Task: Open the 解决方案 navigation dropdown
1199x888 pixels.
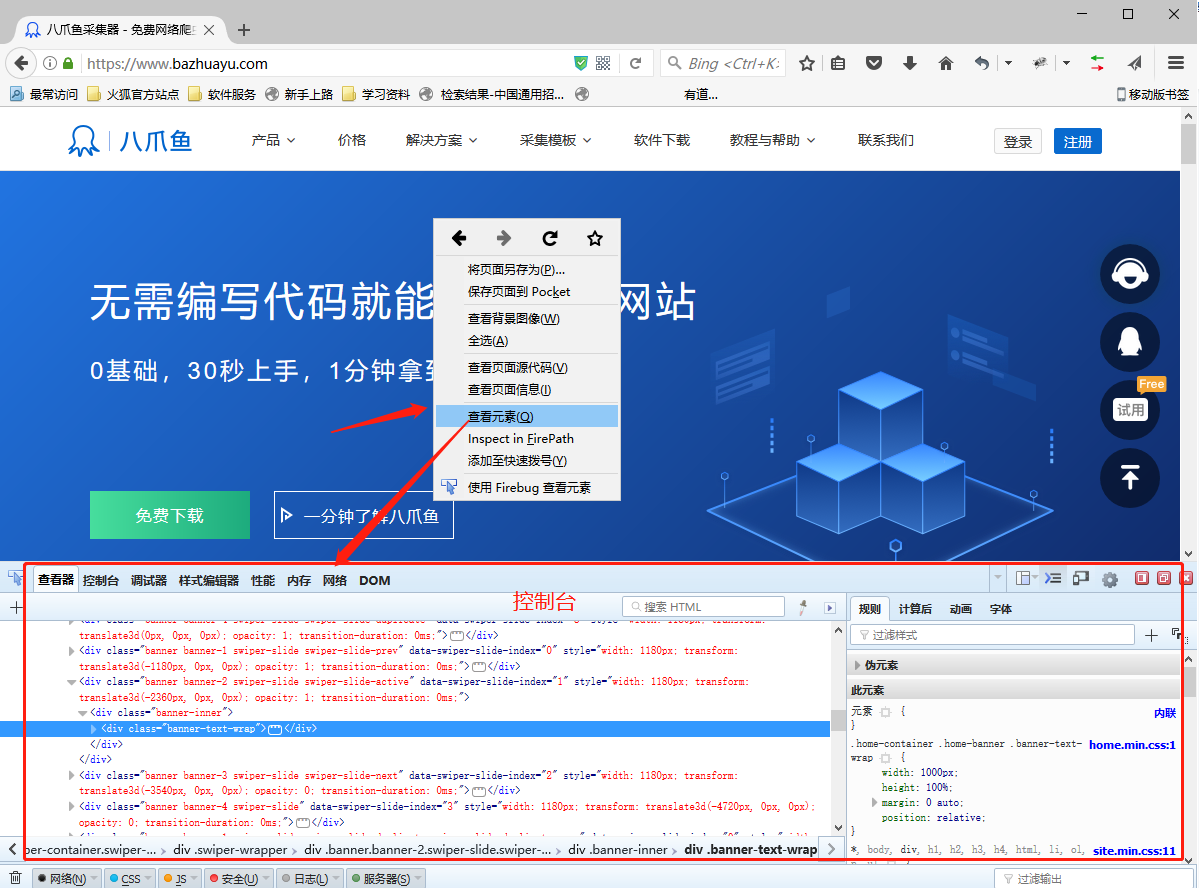Action: pyautogui.click(x=441, y=140)
